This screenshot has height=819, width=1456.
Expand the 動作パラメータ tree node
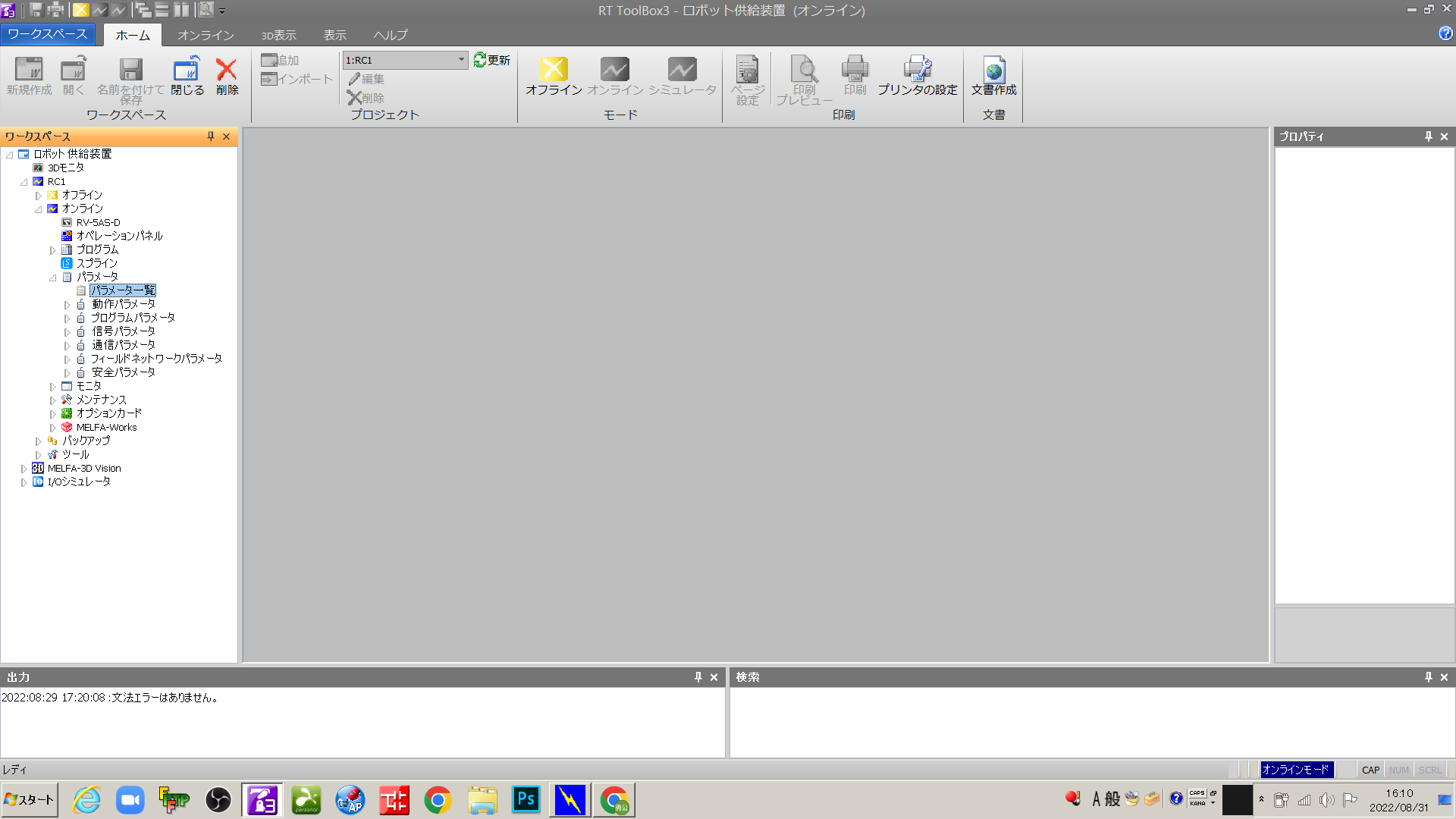67,305
